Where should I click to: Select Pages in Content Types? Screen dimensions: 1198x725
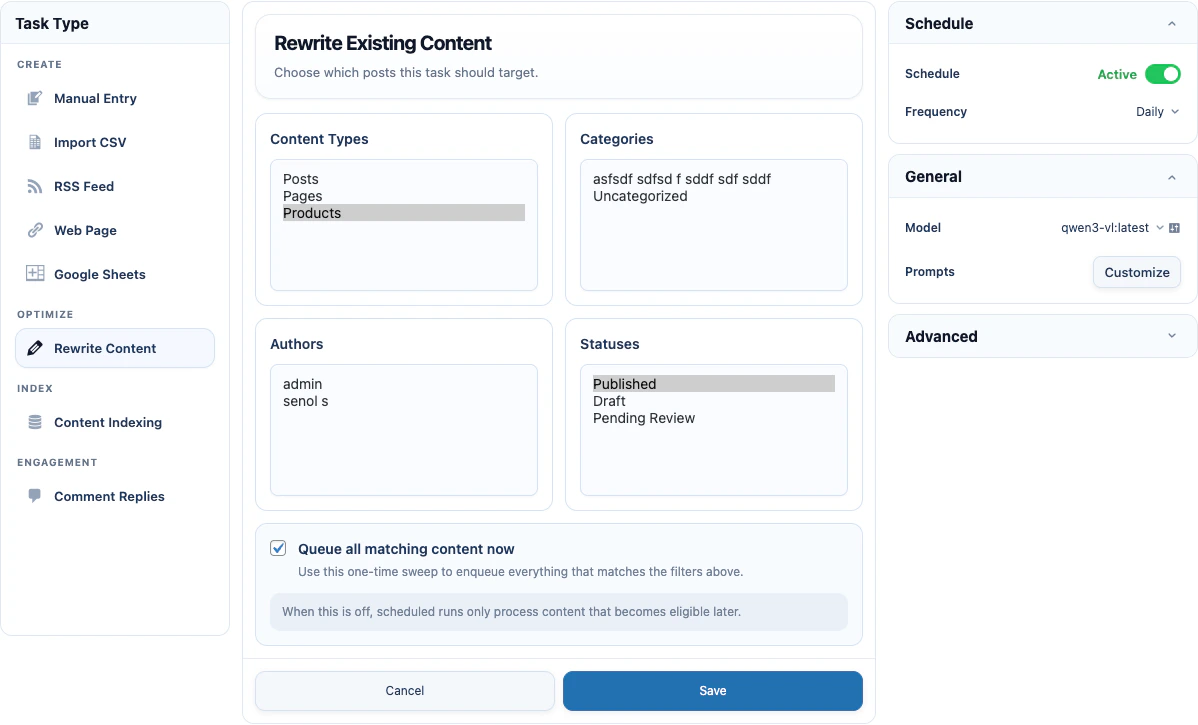coord(403,196)
